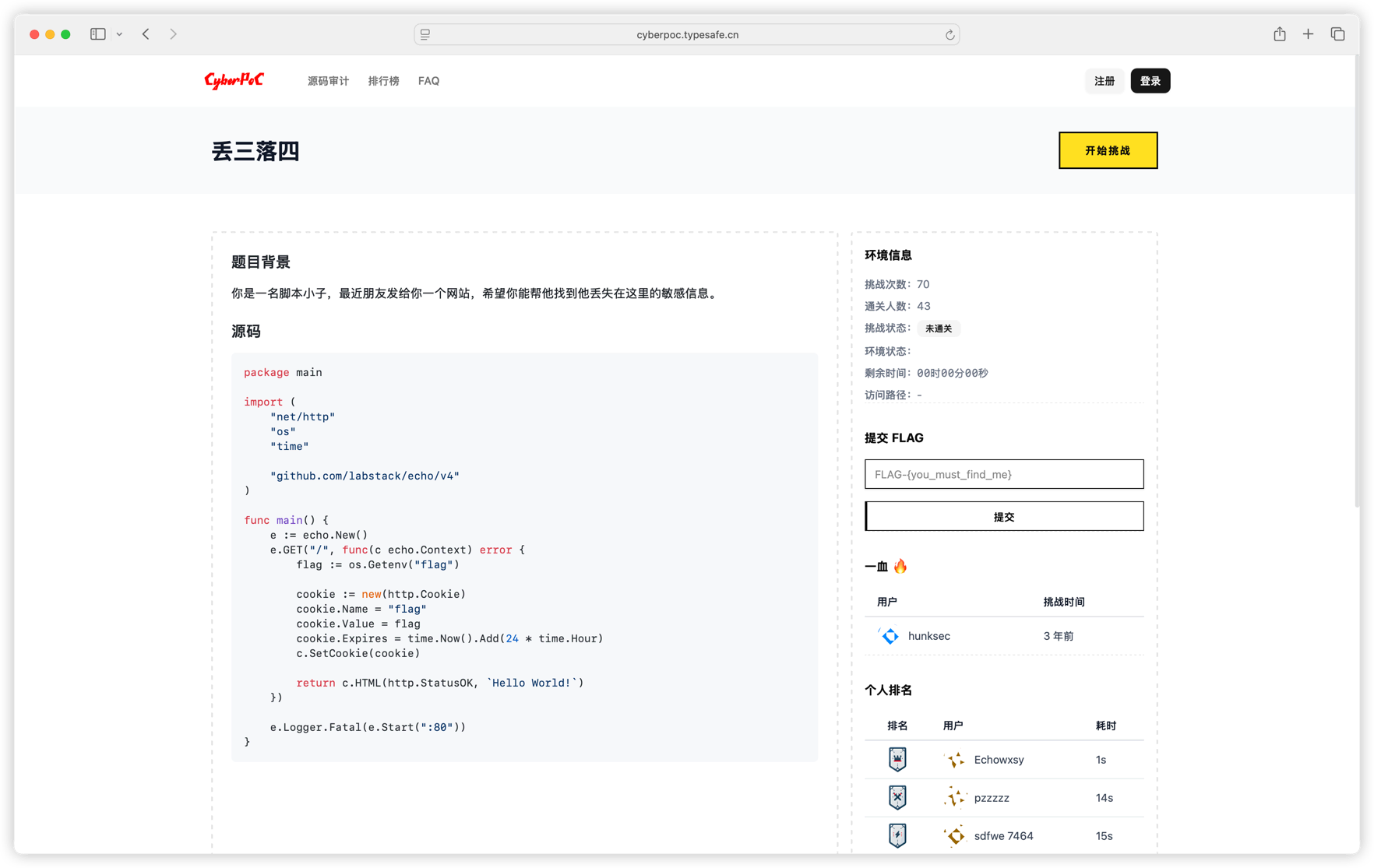
Task: Click the 登录 button
Action: click(1150, 81)
